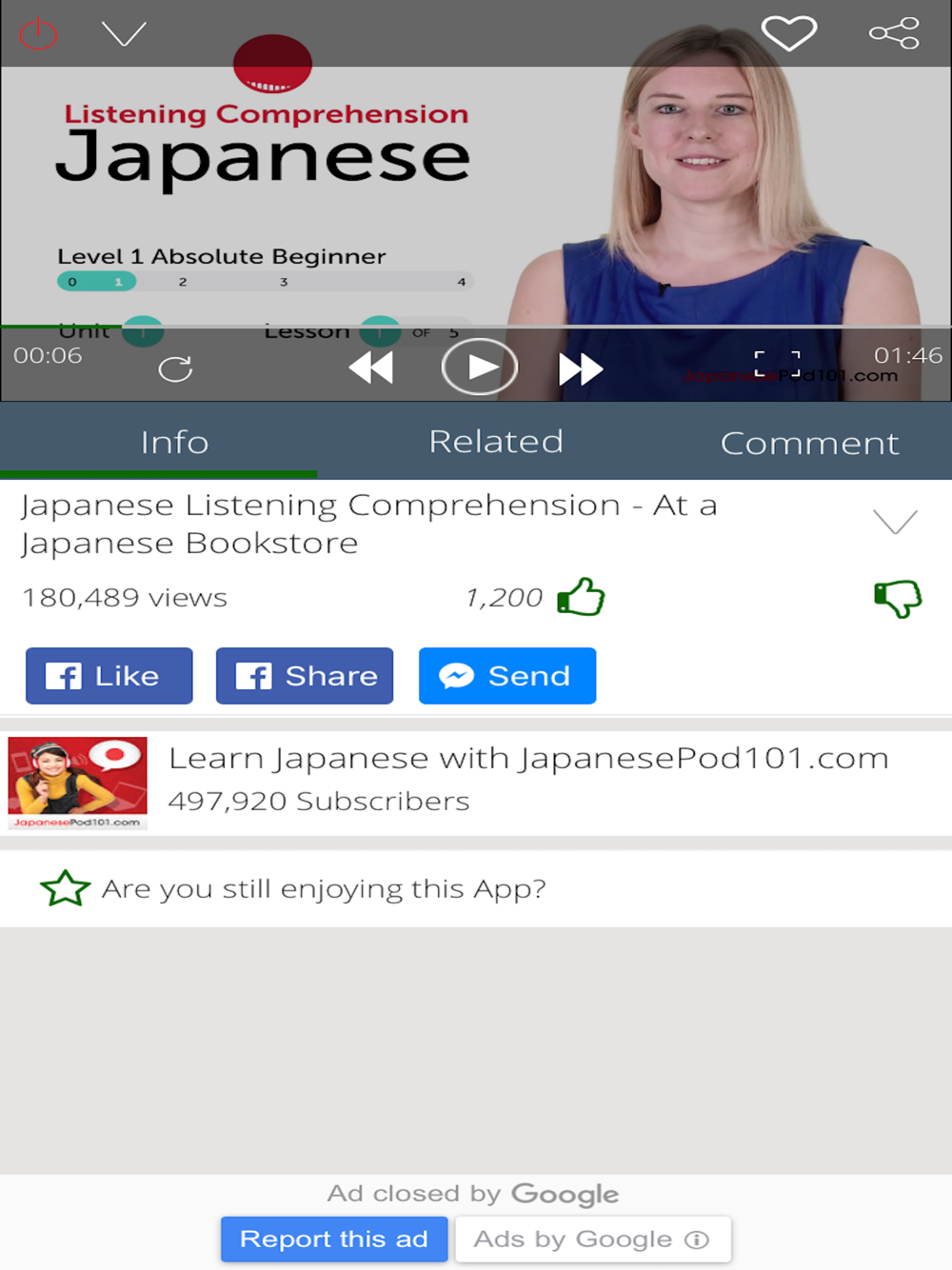Open the share icon in the top bar
Screen dimensions: 952x1270
point(894,33)
